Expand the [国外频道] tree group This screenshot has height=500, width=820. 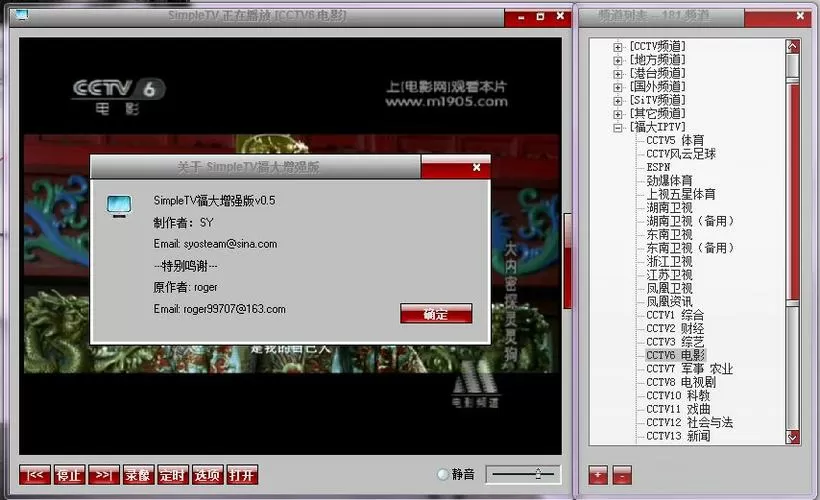(618, 87)
